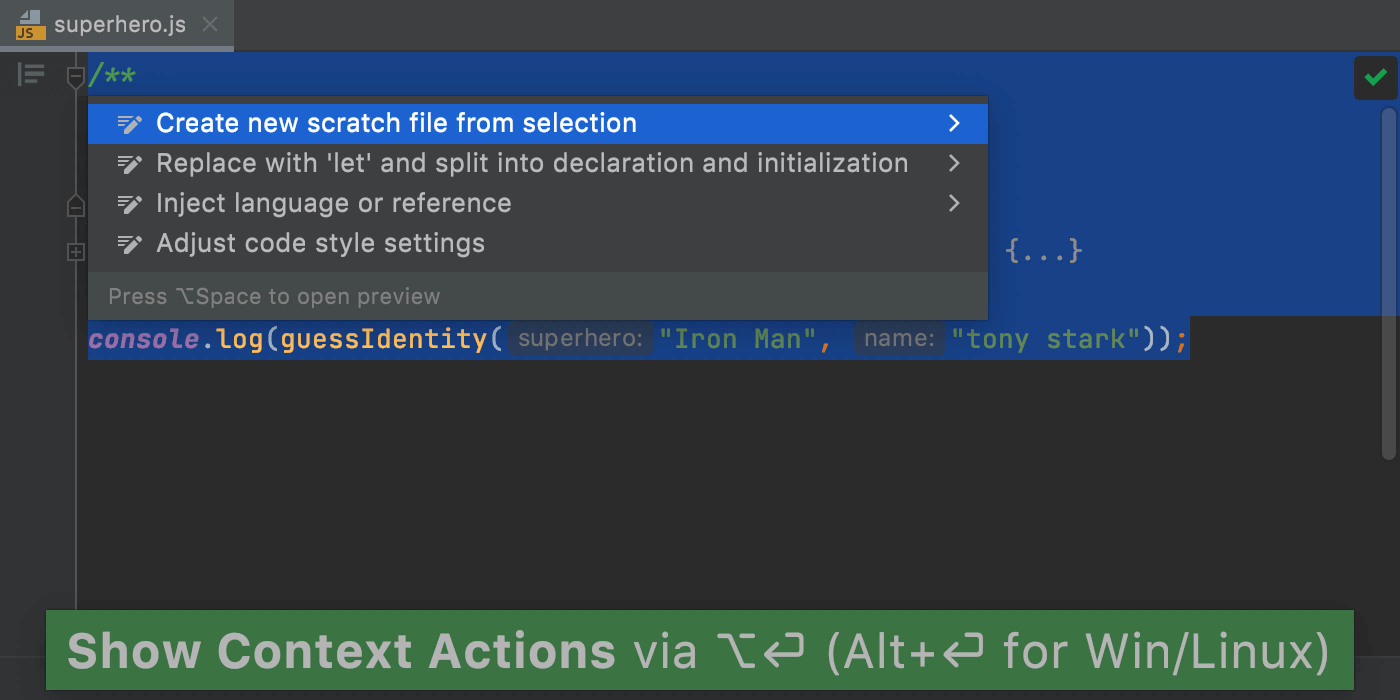Expand submenu arrow for Create new scratch file
The width and height of the screenshot is (1400, 700).
[x=954, y=123]
